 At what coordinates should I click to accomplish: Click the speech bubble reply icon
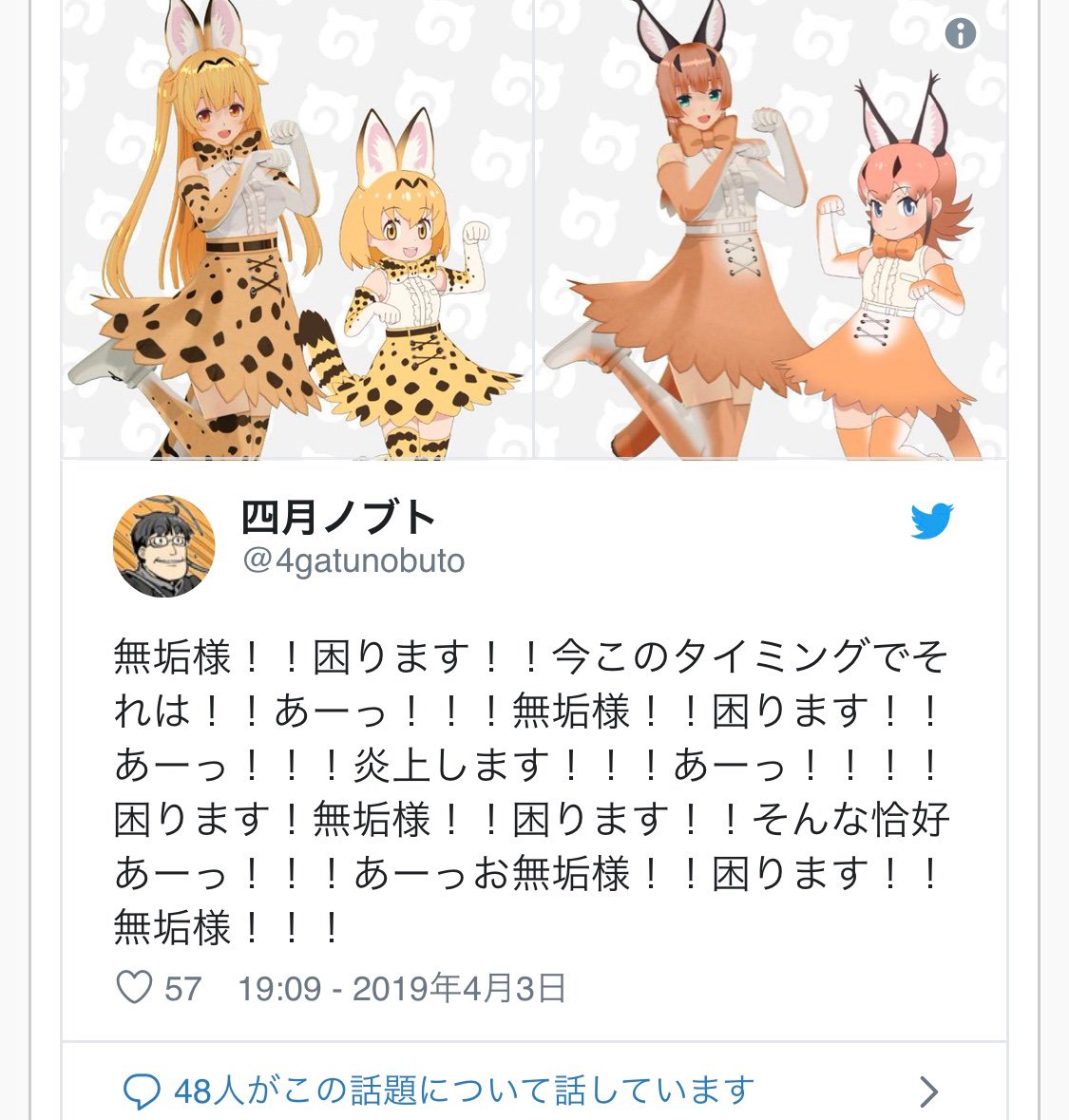tap(142, 1092)
